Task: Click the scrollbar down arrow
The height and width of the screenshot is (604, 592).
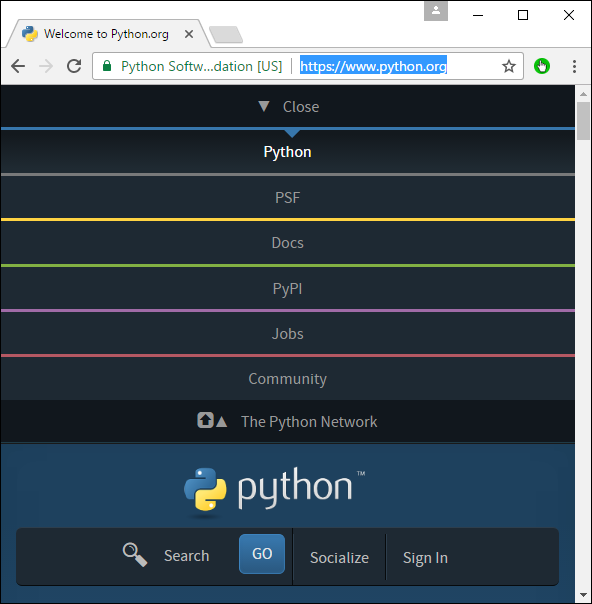Action: [583, 596]
